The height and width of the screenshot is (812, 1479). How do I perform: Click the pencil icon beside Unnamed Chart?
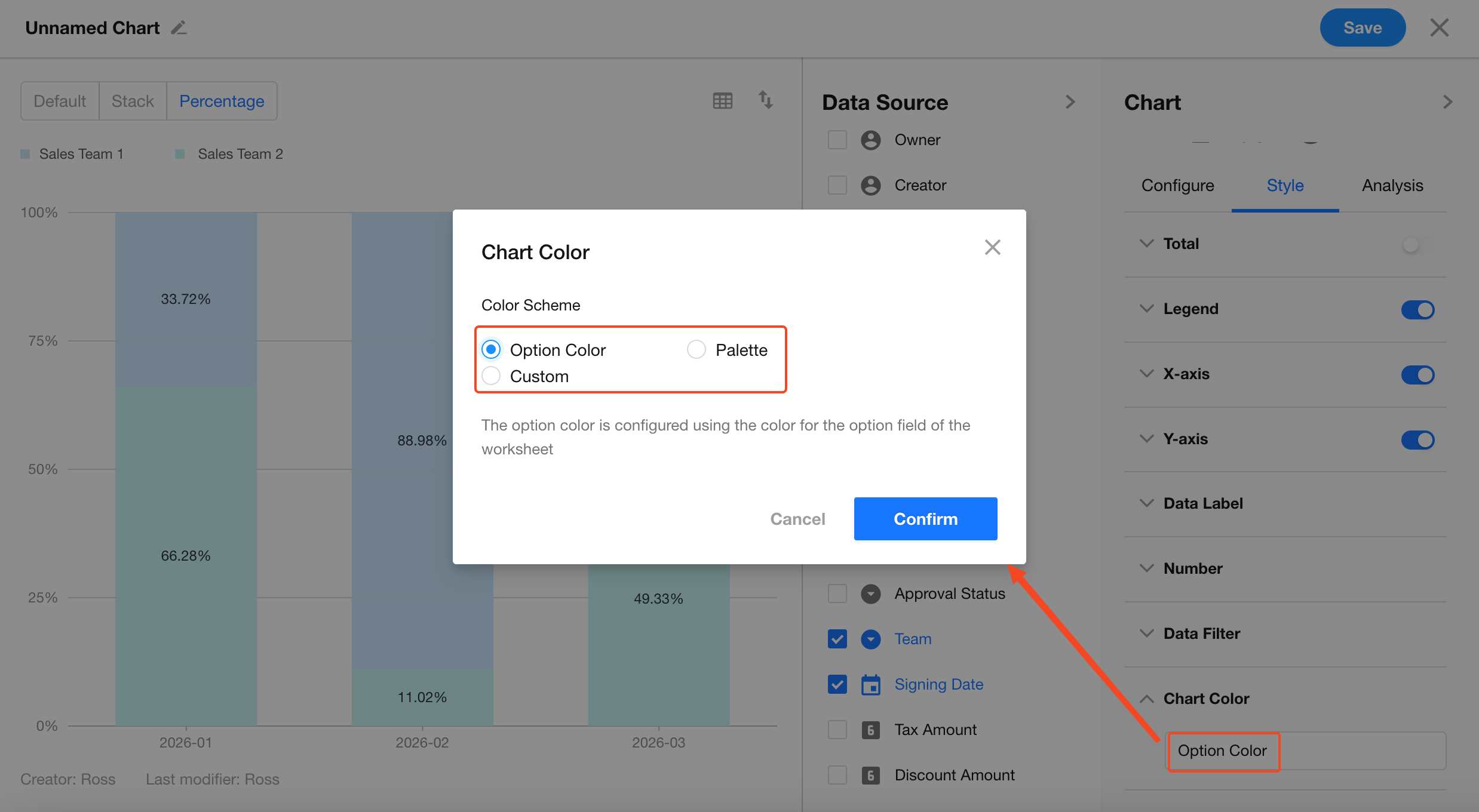(x=179, y=28)
